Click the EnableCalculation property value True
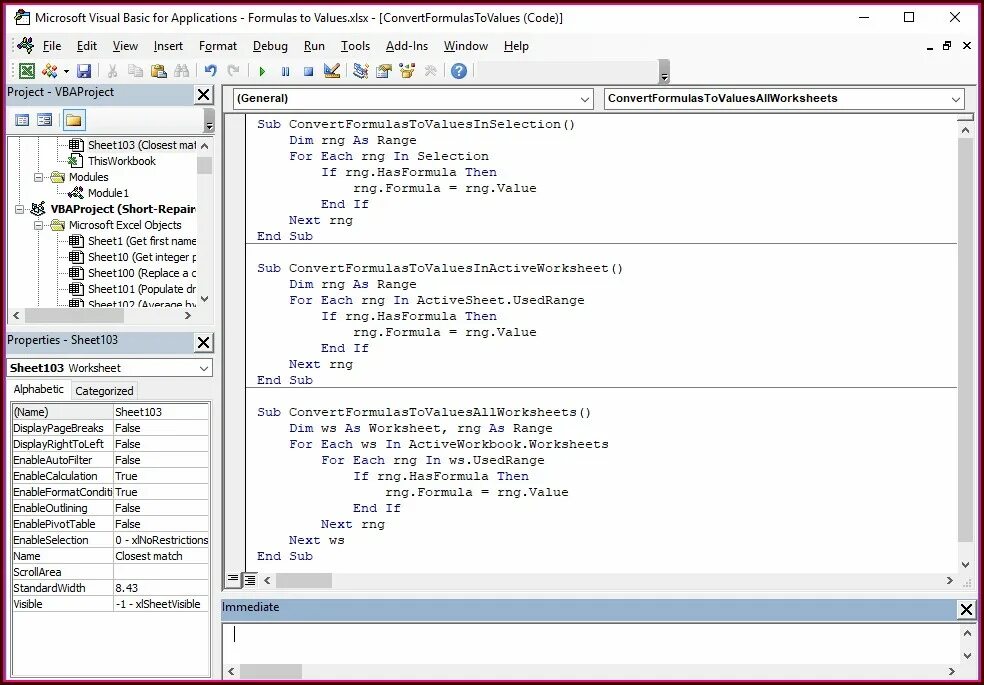The width and height of the screenshot is (984, 685). (x=161, y=476)
